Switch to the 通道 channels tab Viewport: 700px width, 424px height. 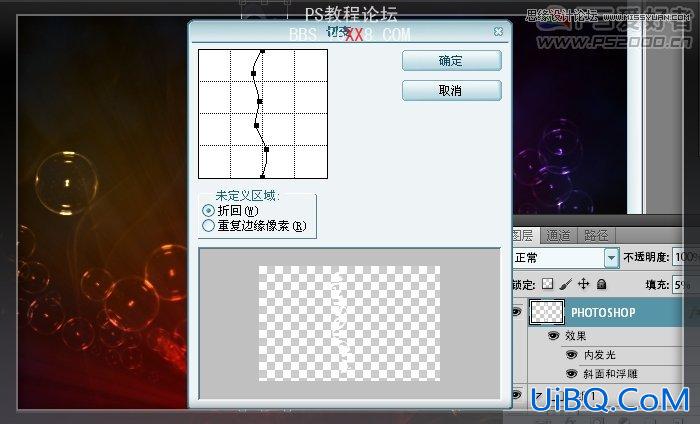click(x=558, y=236)
